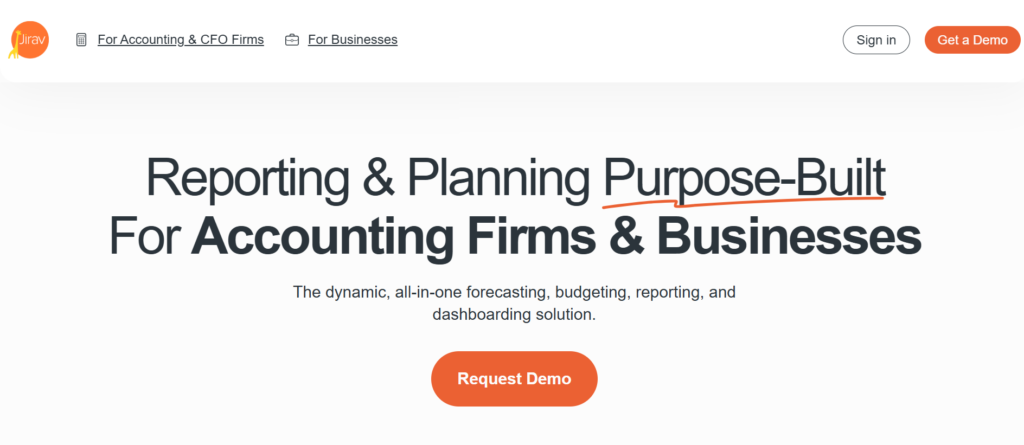Click the bold ampersand between Firms and Businesses
This screenshot has height=445, width=1024.
pyautogui.click(x=628, y=238)
